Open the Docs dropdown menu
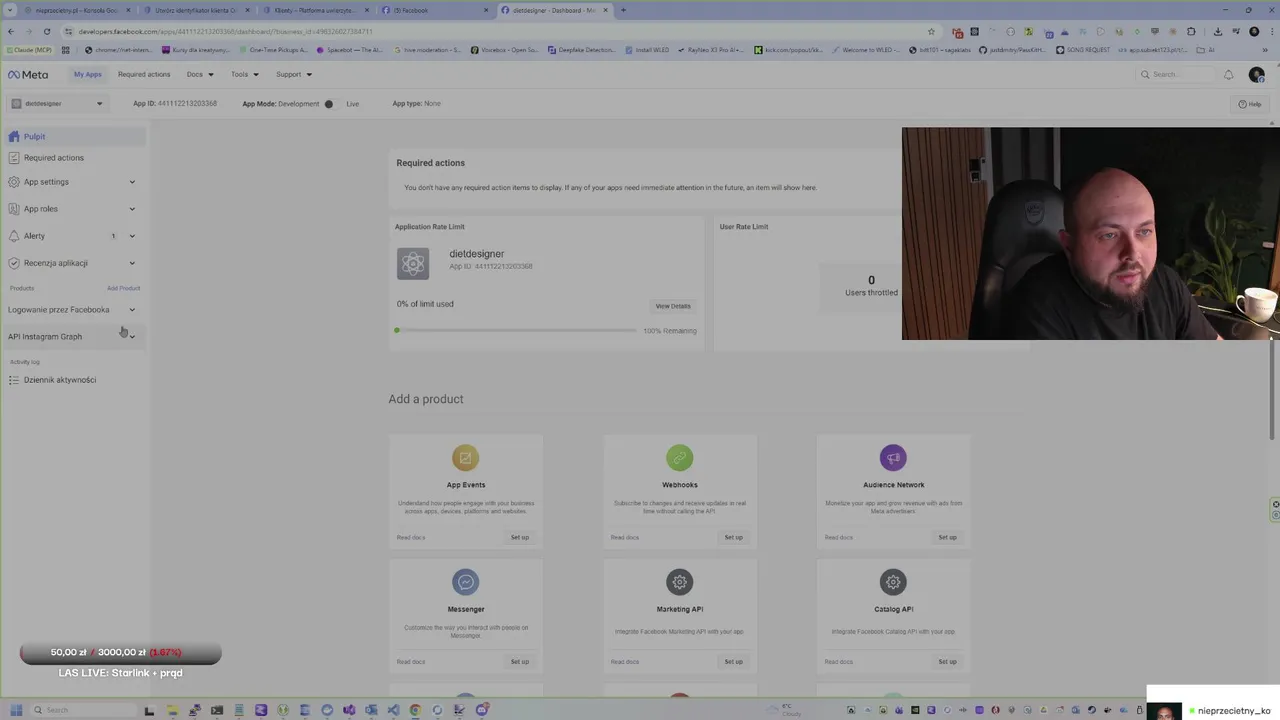Screen dimensions: 1280x720 click(200, 74)
